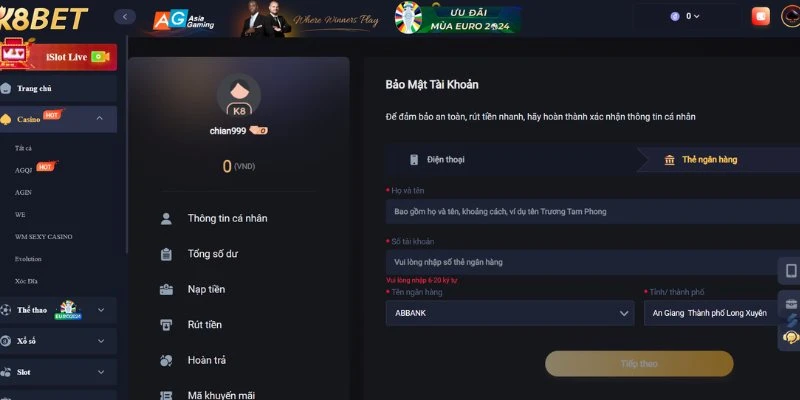The height and width of the screenshot is (400, 800).
Task: Click the profile avatar K8 image
Action: pos(239,95)
